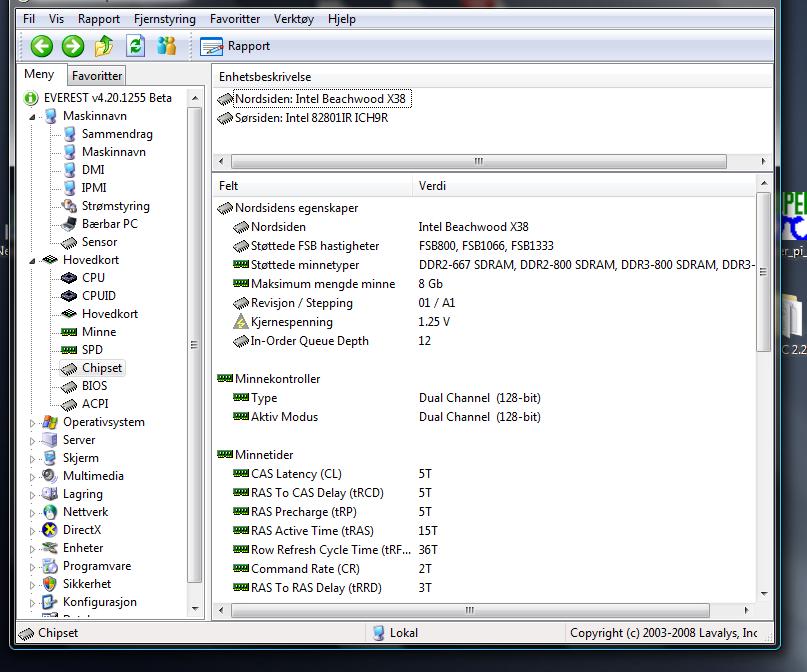The height and width of the screenshot is (672, 807).
Task: Expand the Multimedia tree node
Action: 32,477
